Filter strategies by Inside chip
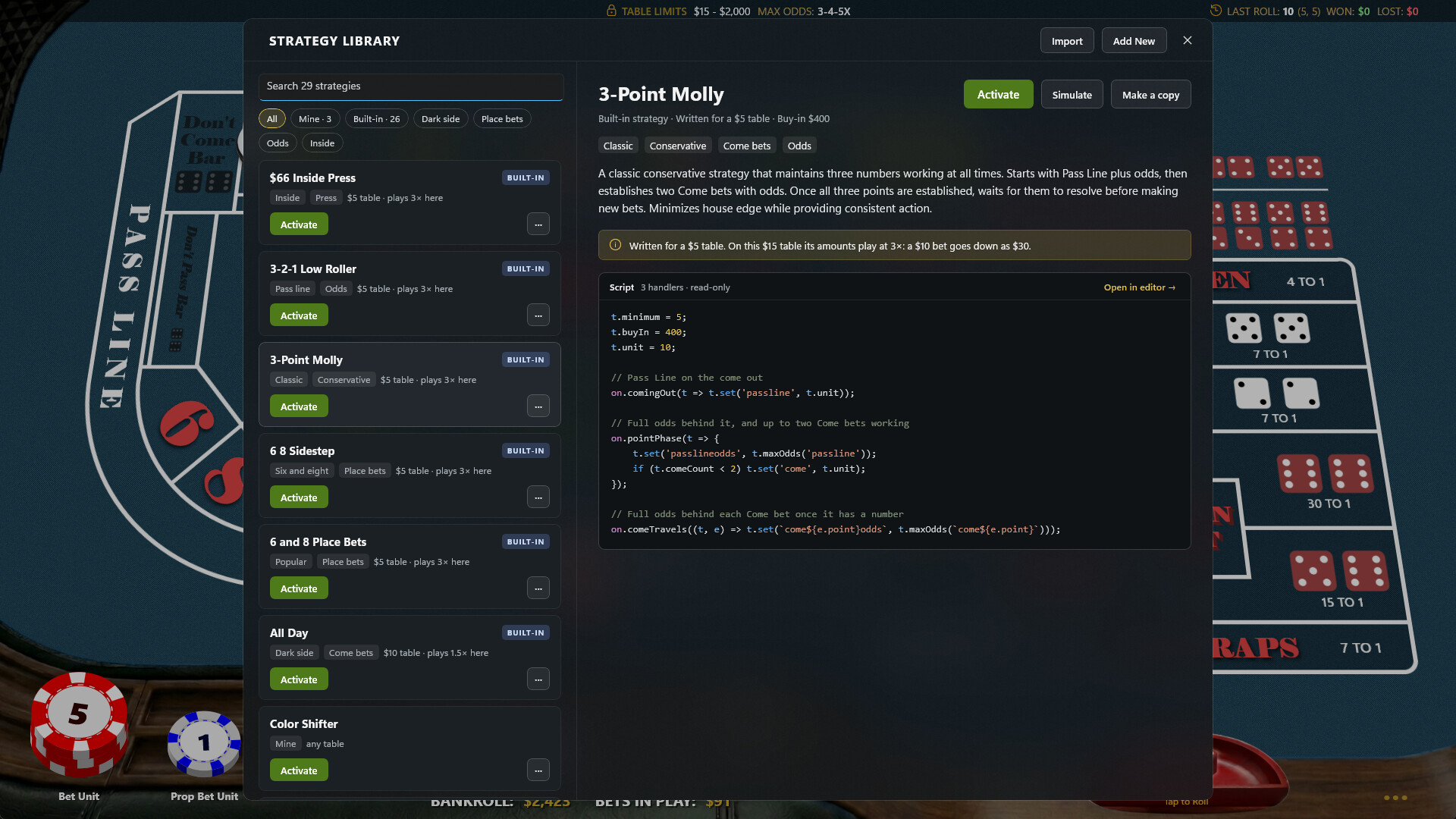 pos(322,143)
